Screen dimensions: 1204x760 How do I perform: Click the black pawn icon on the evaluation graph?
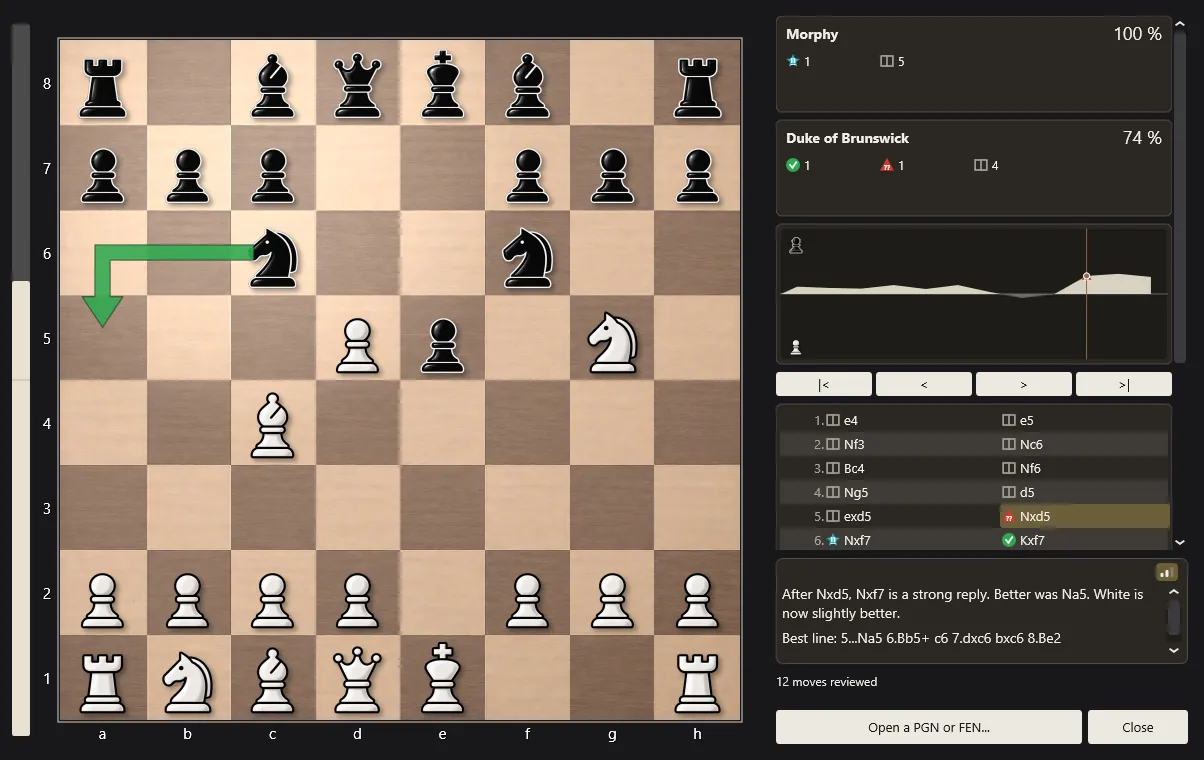tap(796, 244)
